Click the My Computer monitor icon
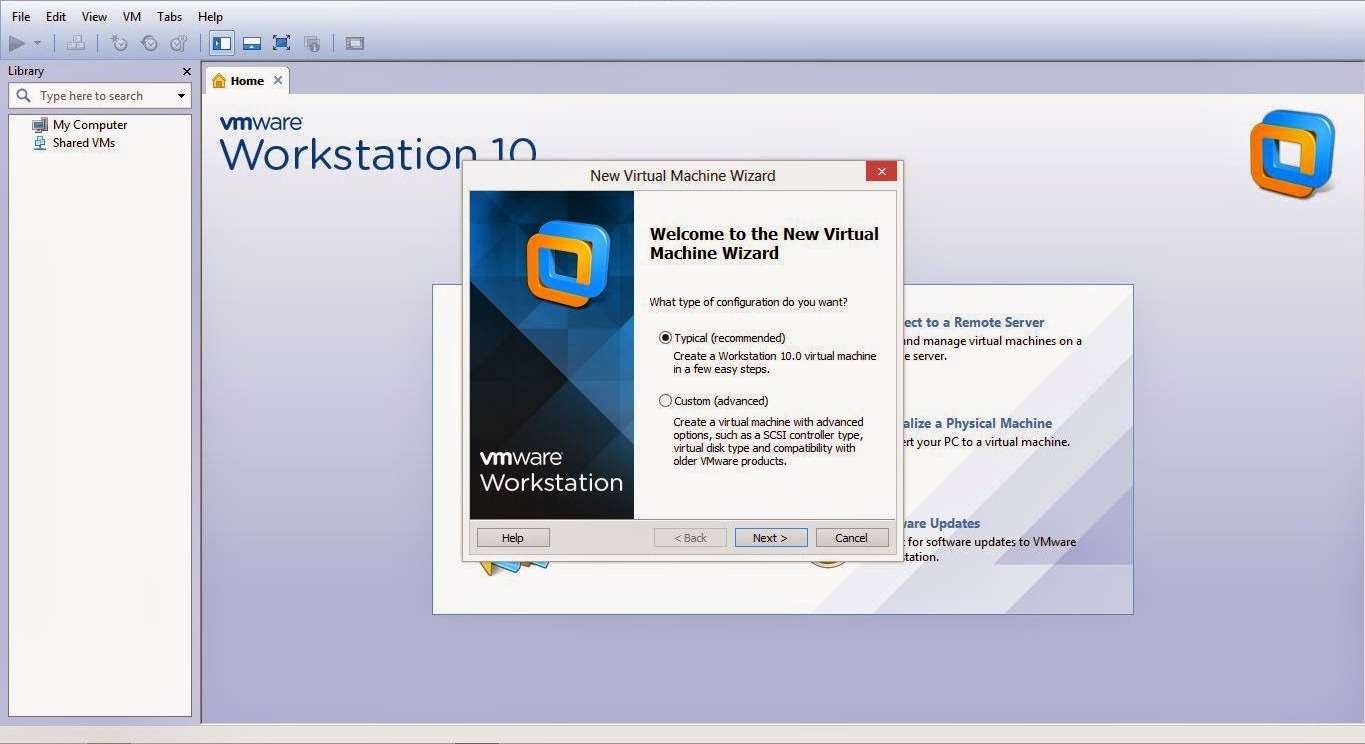The width and height of the screenshot is (1365, 744). click(x=40, y=125)
